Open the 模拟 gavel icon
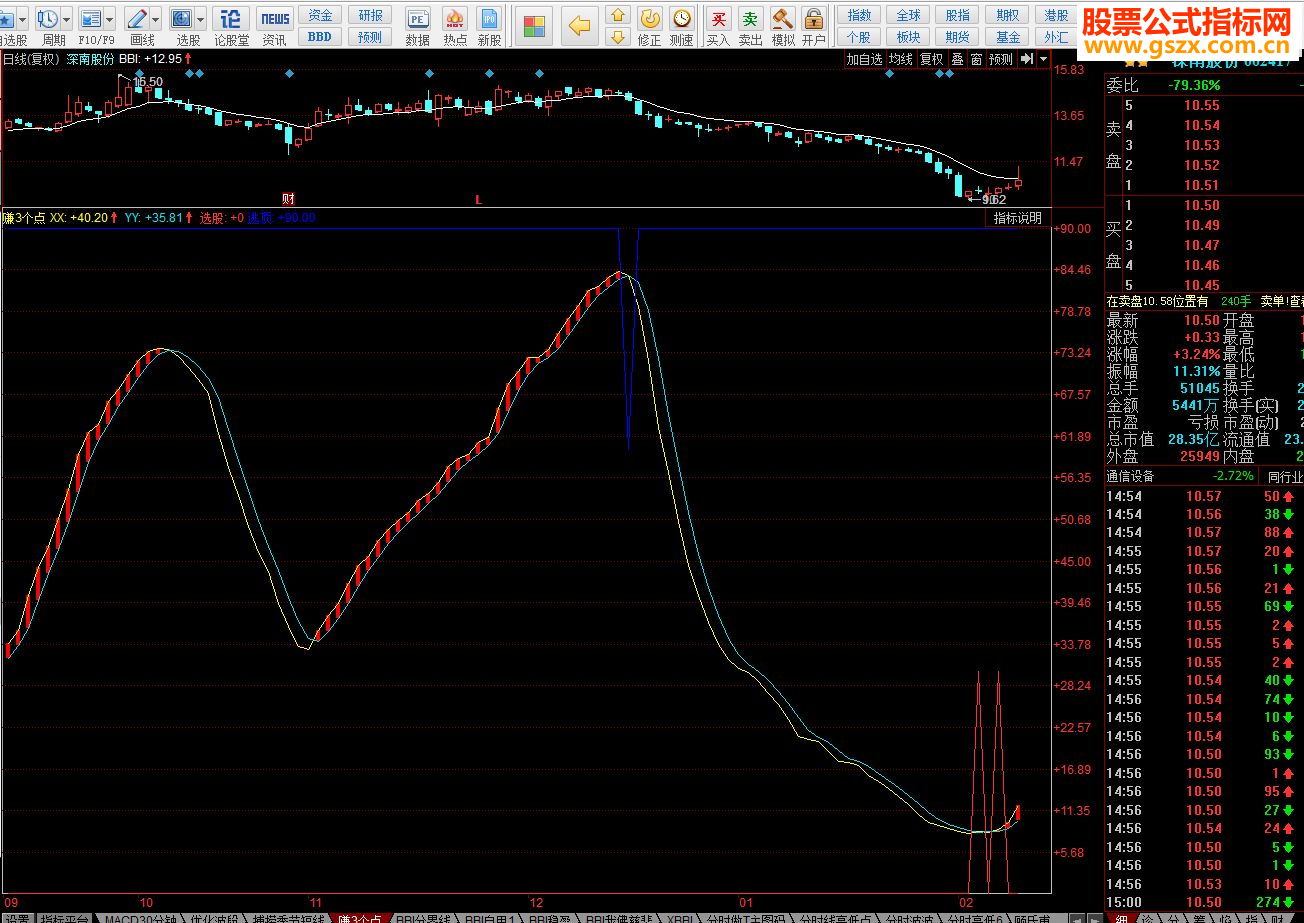The height and width of the screenshot is (923, 1304). 783,19
